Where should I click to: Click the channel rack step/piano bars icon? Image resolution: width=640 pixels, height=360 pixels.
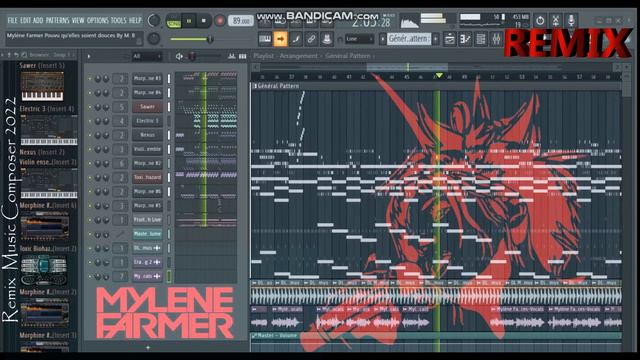point(242,56)
